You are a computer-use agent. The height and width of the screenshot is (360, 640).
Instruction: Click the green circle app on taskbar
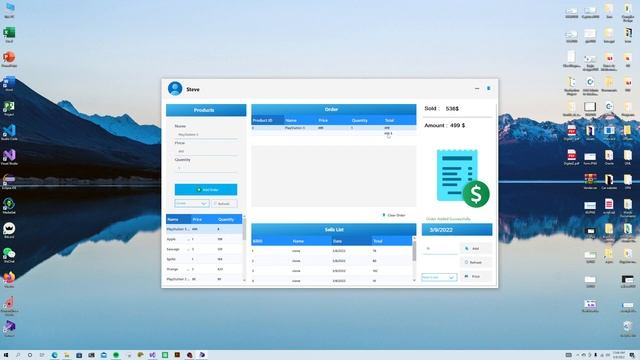116,355
